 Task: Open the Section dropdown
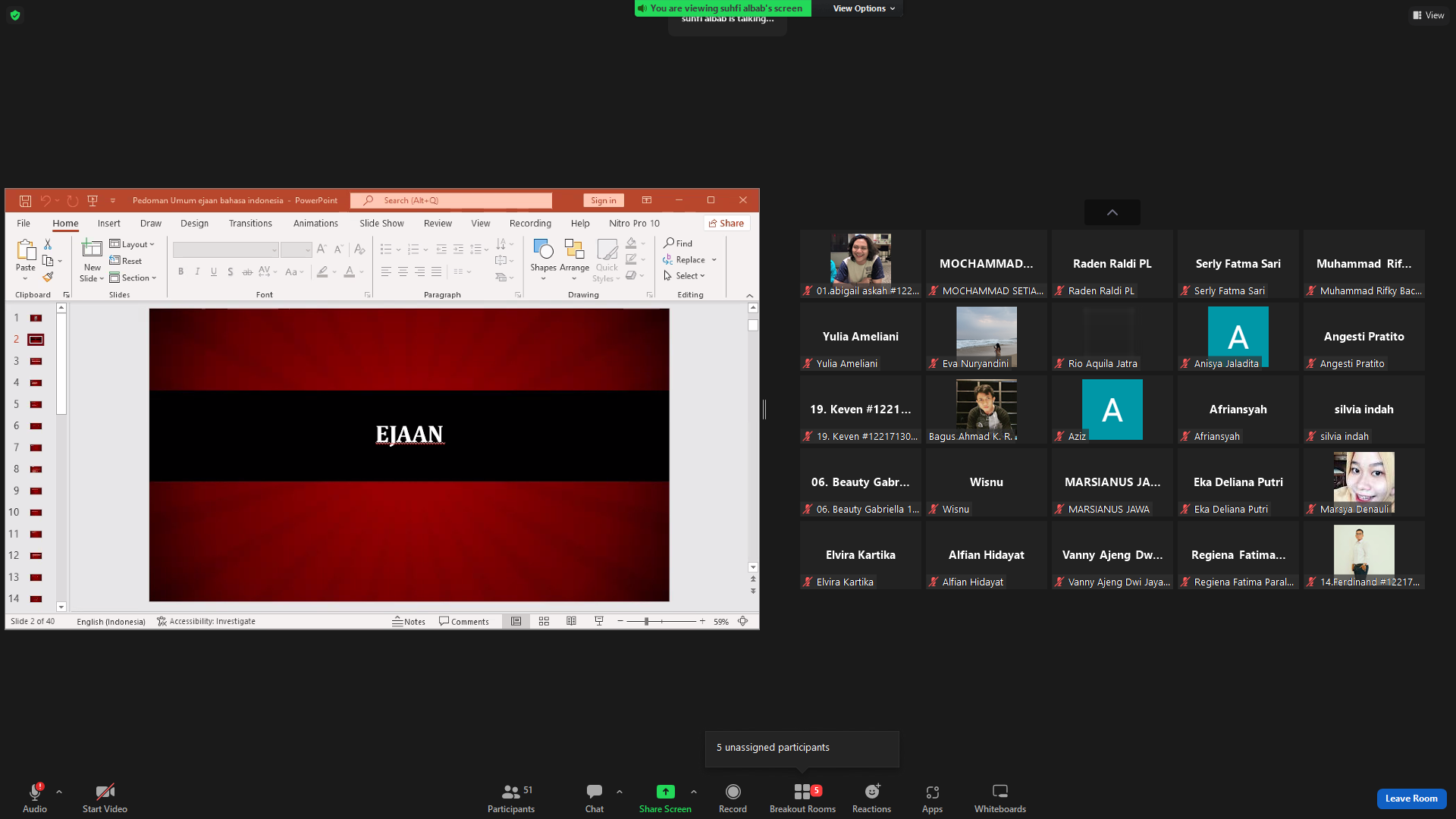tap(133, 278)
